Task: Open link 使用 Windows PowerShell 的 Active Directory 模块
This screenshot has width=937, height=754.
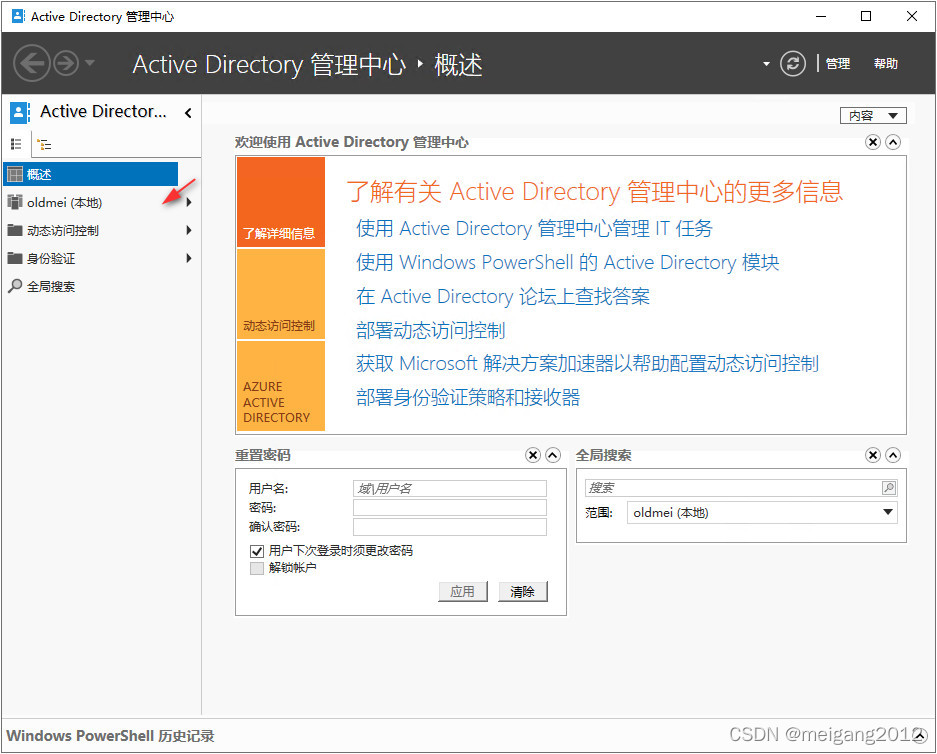Action: coord(568,262)
